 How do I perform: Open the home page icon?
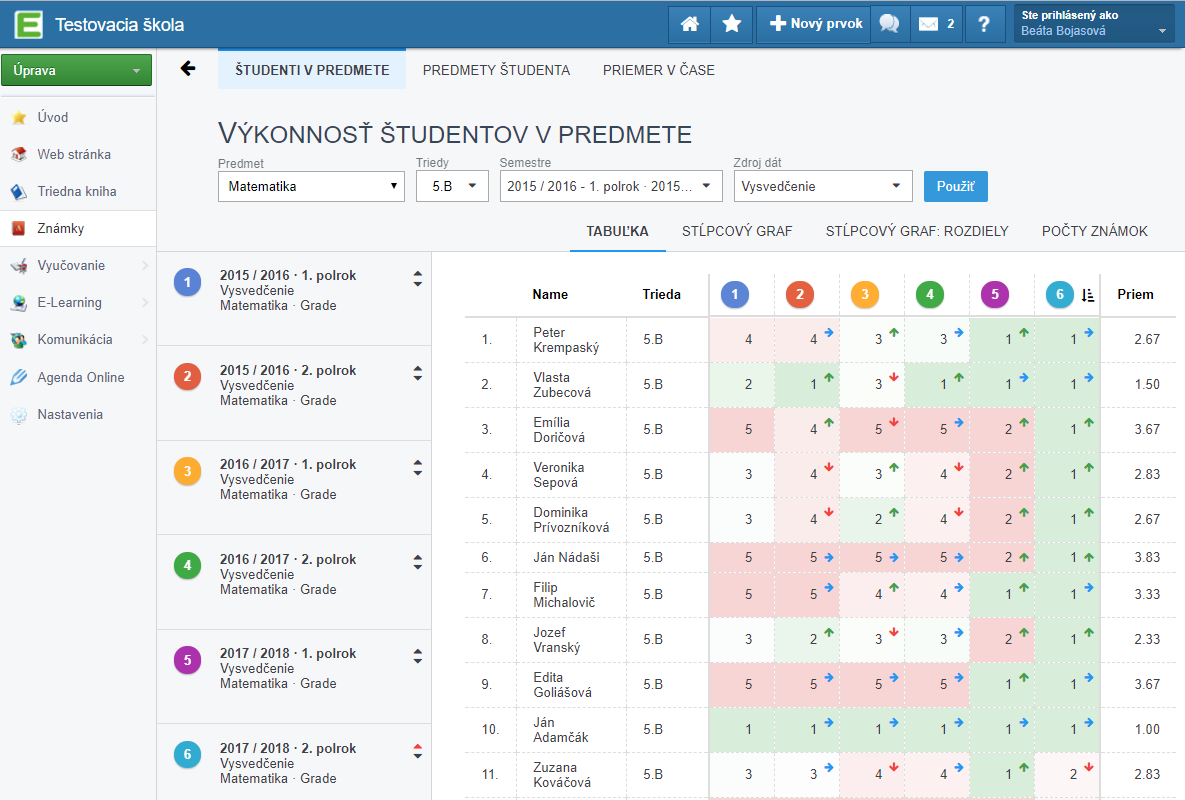[x=689, y=24]
